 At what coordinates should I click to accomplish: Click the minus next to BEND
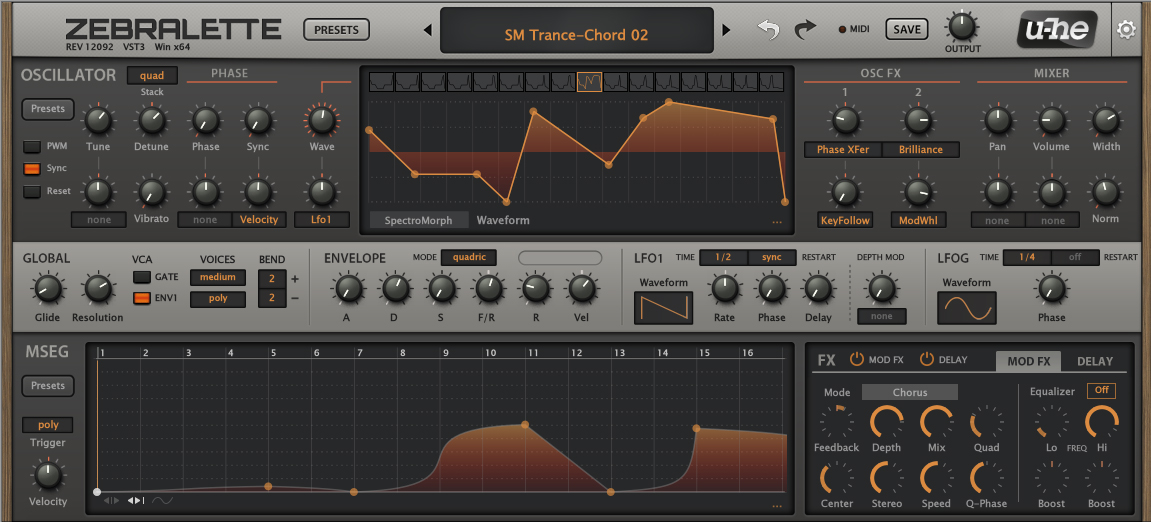pyautogui.click(x=295, y=298)
